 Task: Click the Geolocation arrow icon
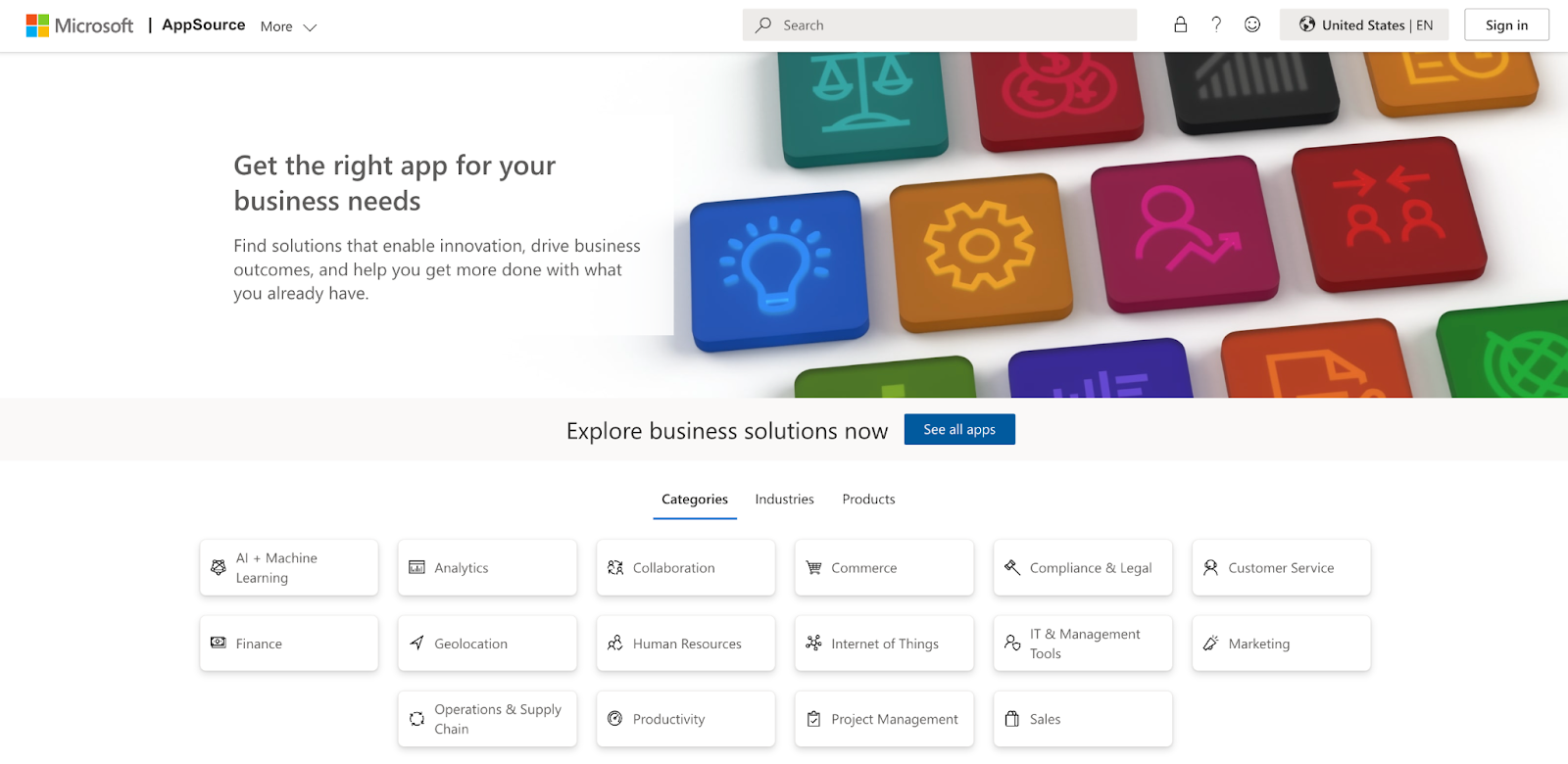pyautogui.click(x=416, y=643)
